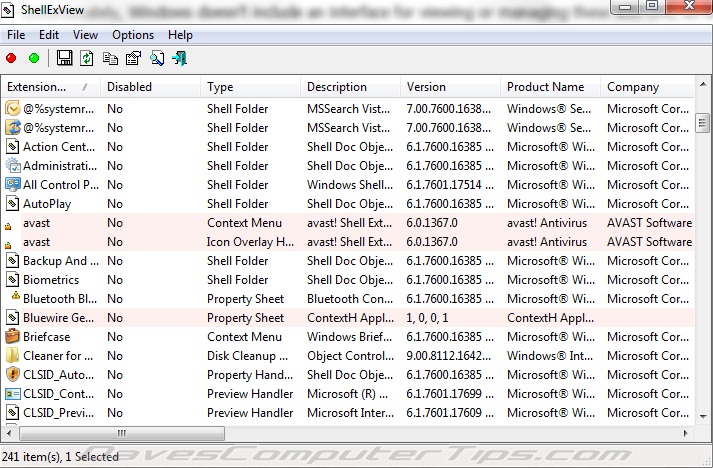Click the Find magnifier toolbar icon
This screenshot has width=713, height=468.
pos(157,58)
